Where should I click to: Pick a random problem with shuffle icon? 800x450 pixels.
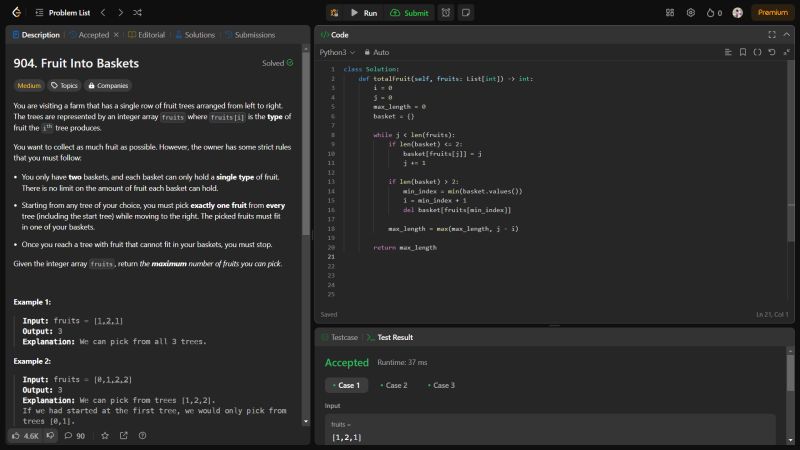(x=136, y=12)
